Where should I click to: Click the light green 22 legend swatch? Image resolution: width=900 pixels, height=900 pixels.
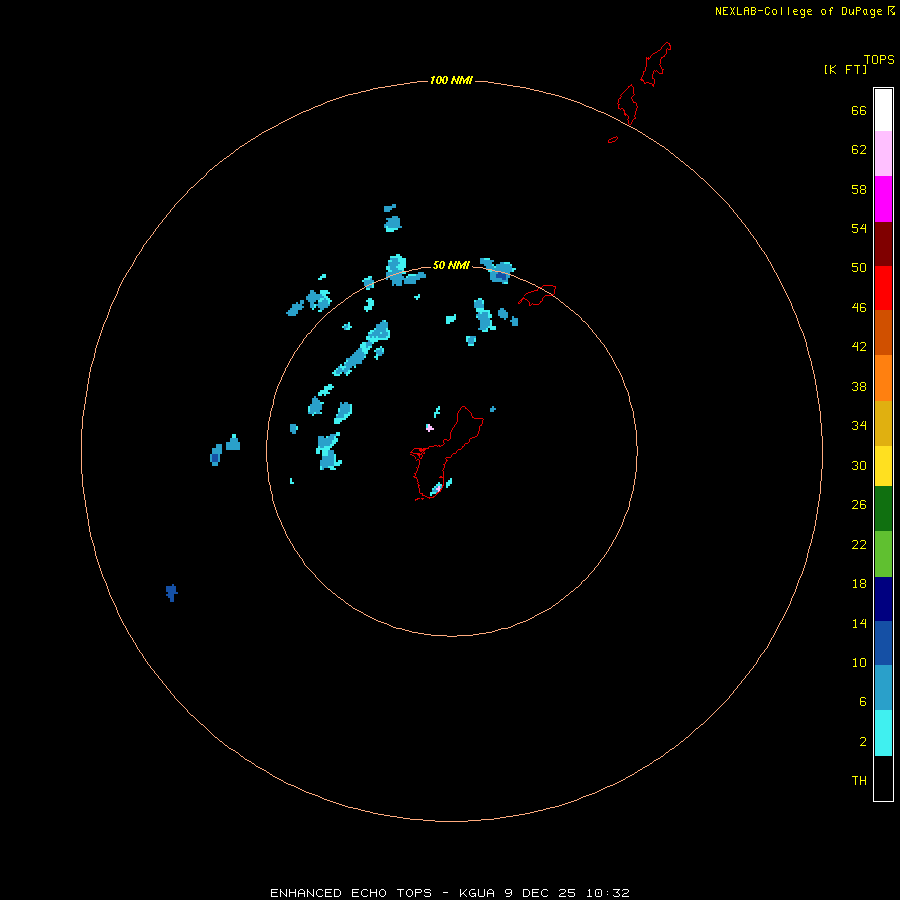(x=883, y=554)
